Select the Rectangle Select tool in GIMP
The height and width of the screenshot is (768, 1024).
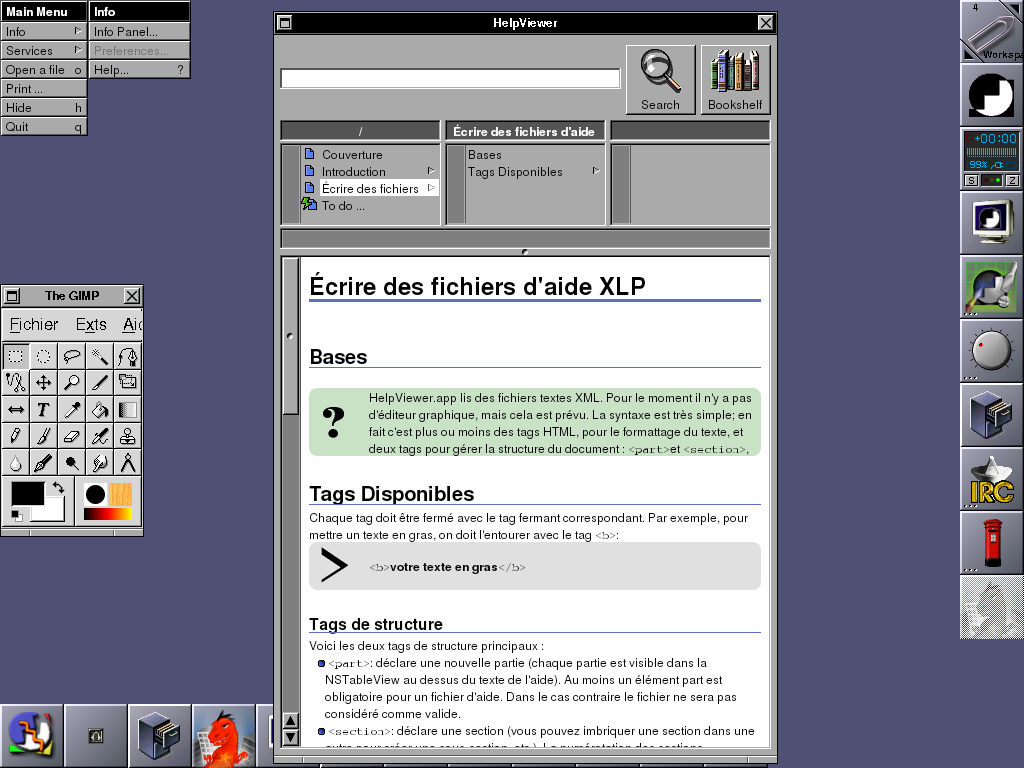pyautogui.click(x=16, y=356)
